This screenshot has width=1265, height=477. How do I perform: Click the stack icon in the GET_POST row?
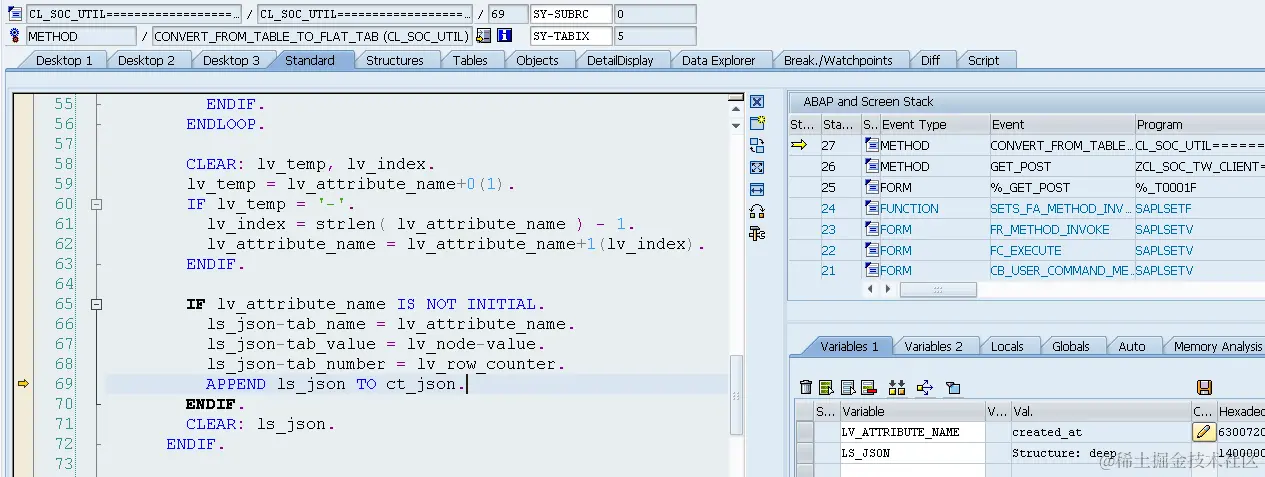[x=871, y=167]
